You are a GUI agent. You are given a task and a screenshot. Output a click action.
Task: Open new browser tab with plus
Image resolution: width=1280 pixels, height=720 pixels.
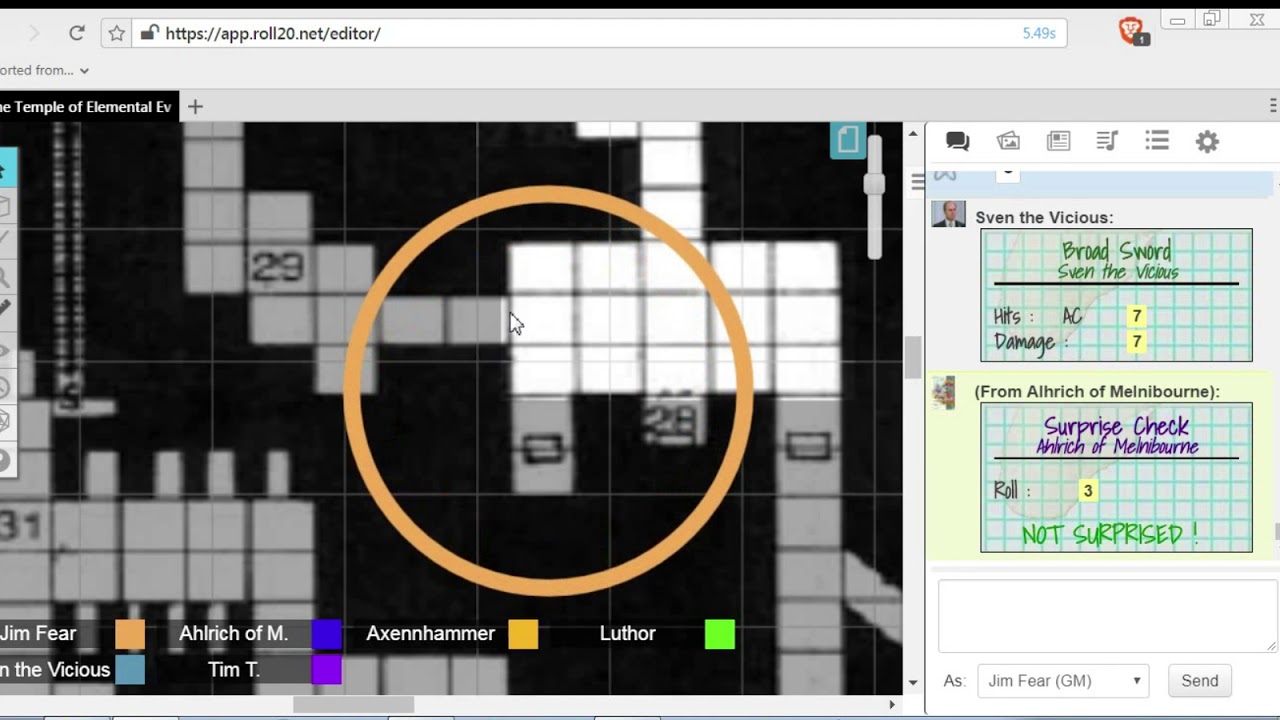pyautogui.click(x=195, y=106)
